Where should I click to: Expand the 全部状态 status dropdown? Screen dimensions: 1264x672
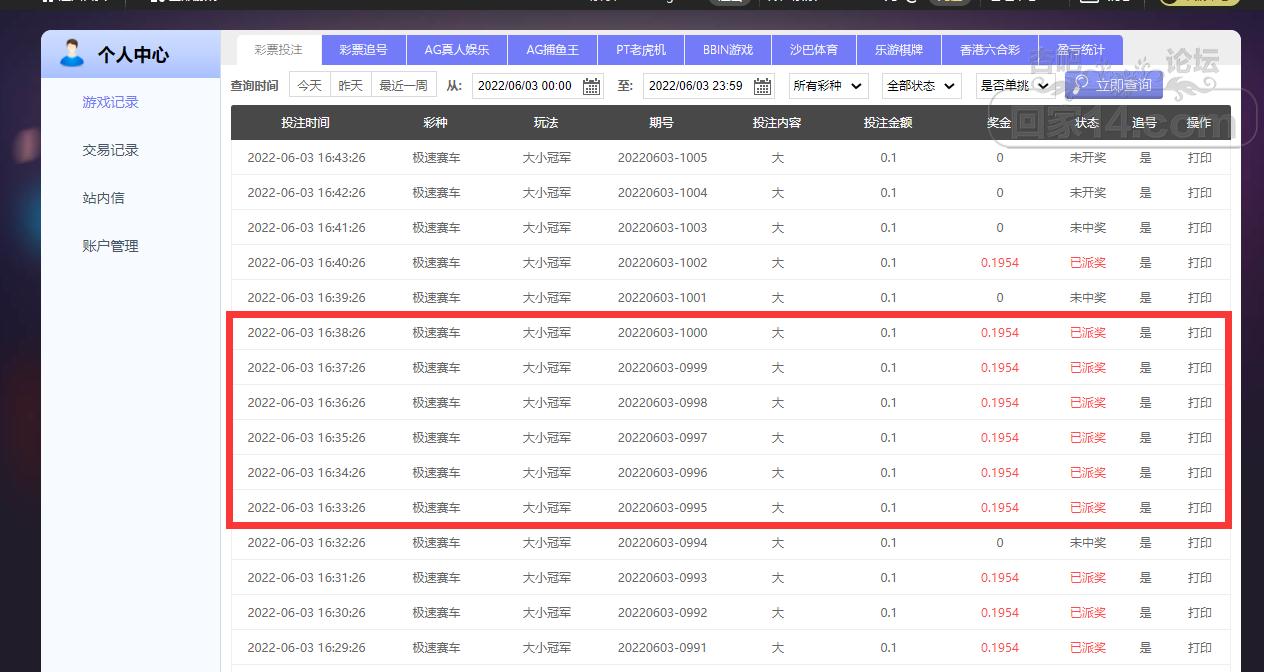(x=921, y=86)
